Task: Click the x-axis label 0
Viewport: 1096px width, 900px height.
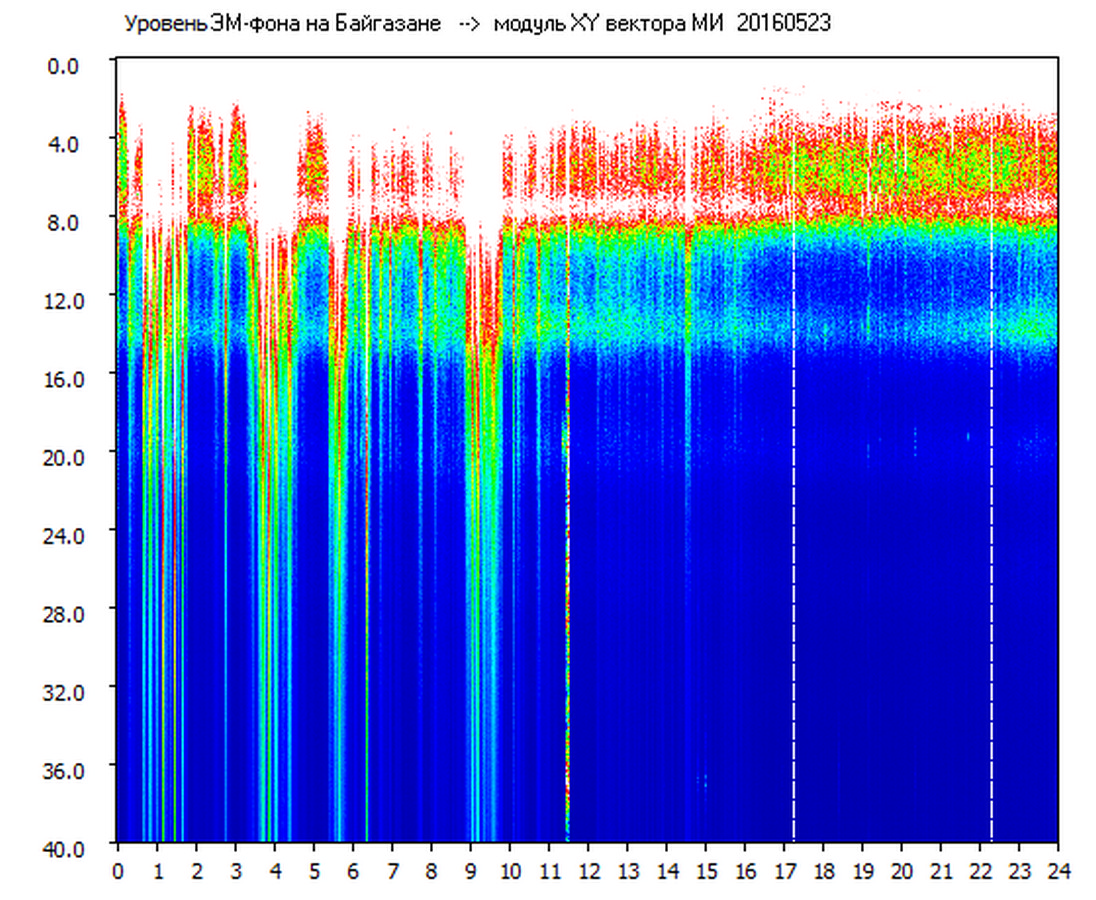Action: tap(118, 870)
